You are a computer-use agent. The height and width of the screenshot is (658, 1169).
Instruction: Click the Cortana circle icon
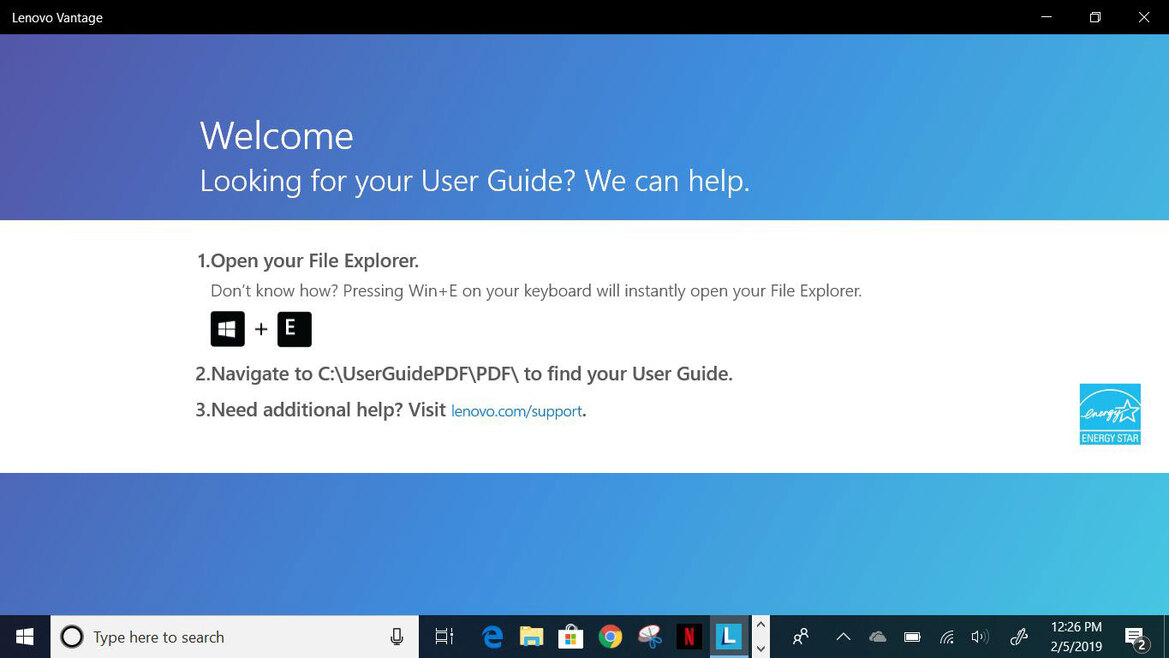pos(72,636)
